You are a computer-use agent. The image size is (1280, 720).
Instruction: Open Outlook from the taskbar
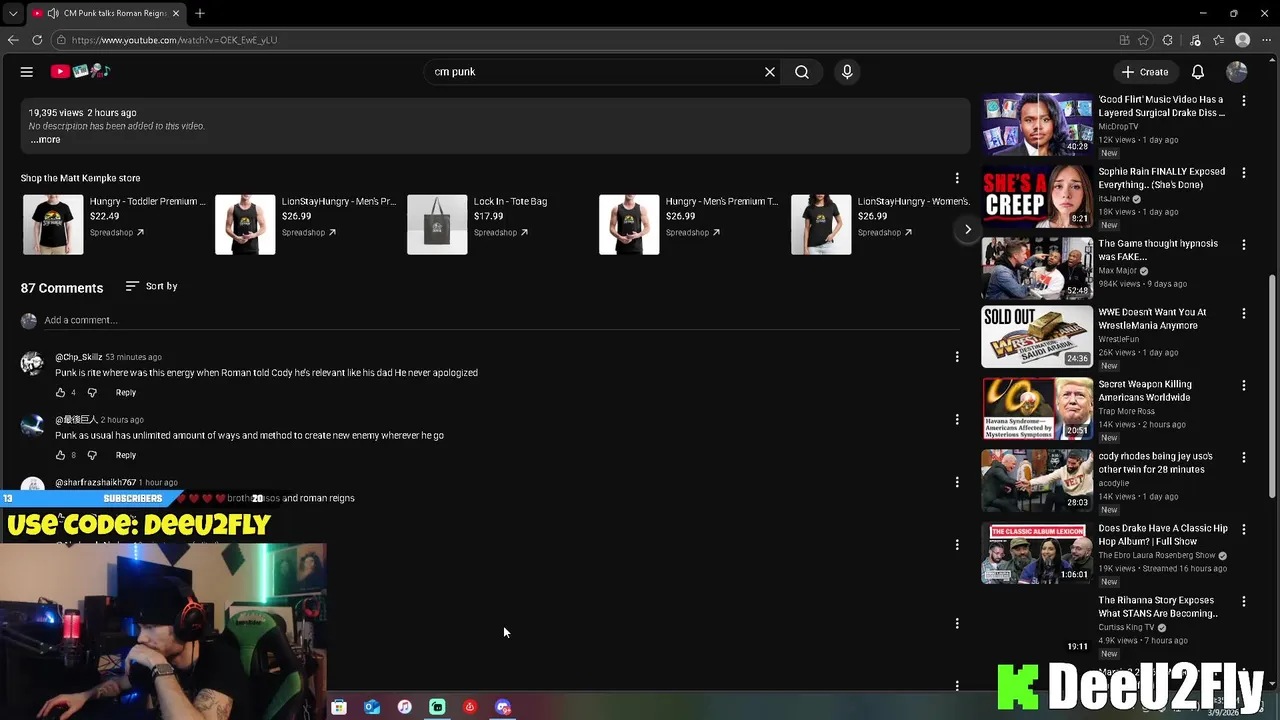(x=371, y=707)
